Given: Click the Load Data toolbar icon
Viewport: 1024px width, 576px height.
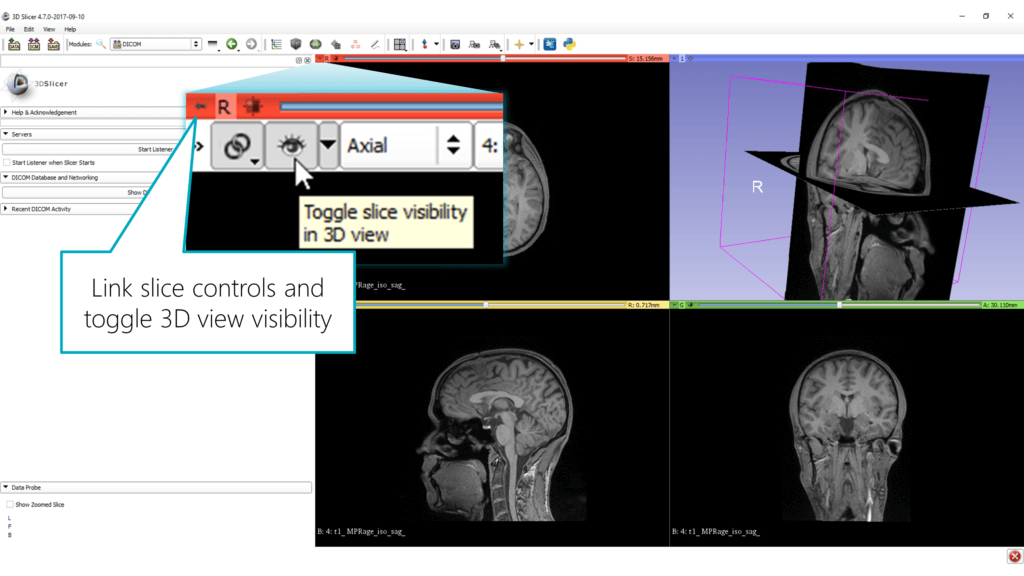Looking at the screenshot, I should click(14, 44).
